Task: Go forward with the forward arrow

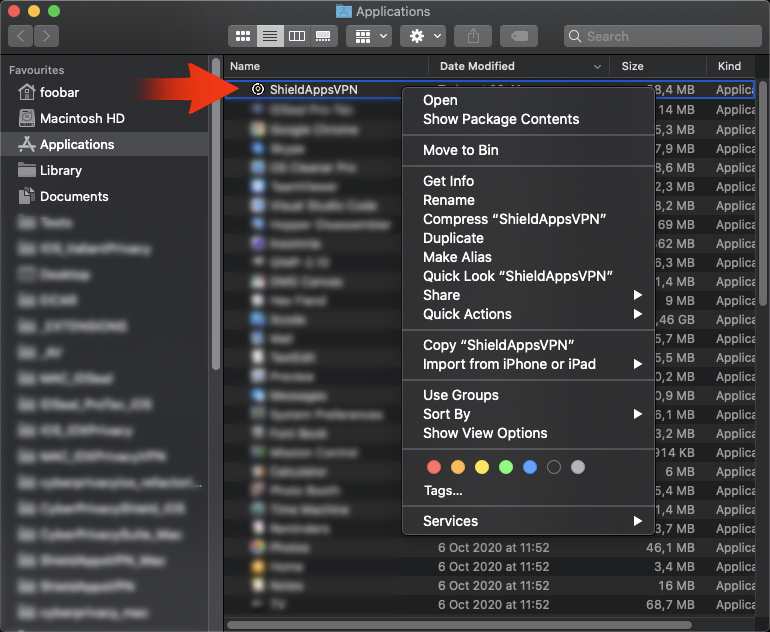Action: click(x=46, y=36)
